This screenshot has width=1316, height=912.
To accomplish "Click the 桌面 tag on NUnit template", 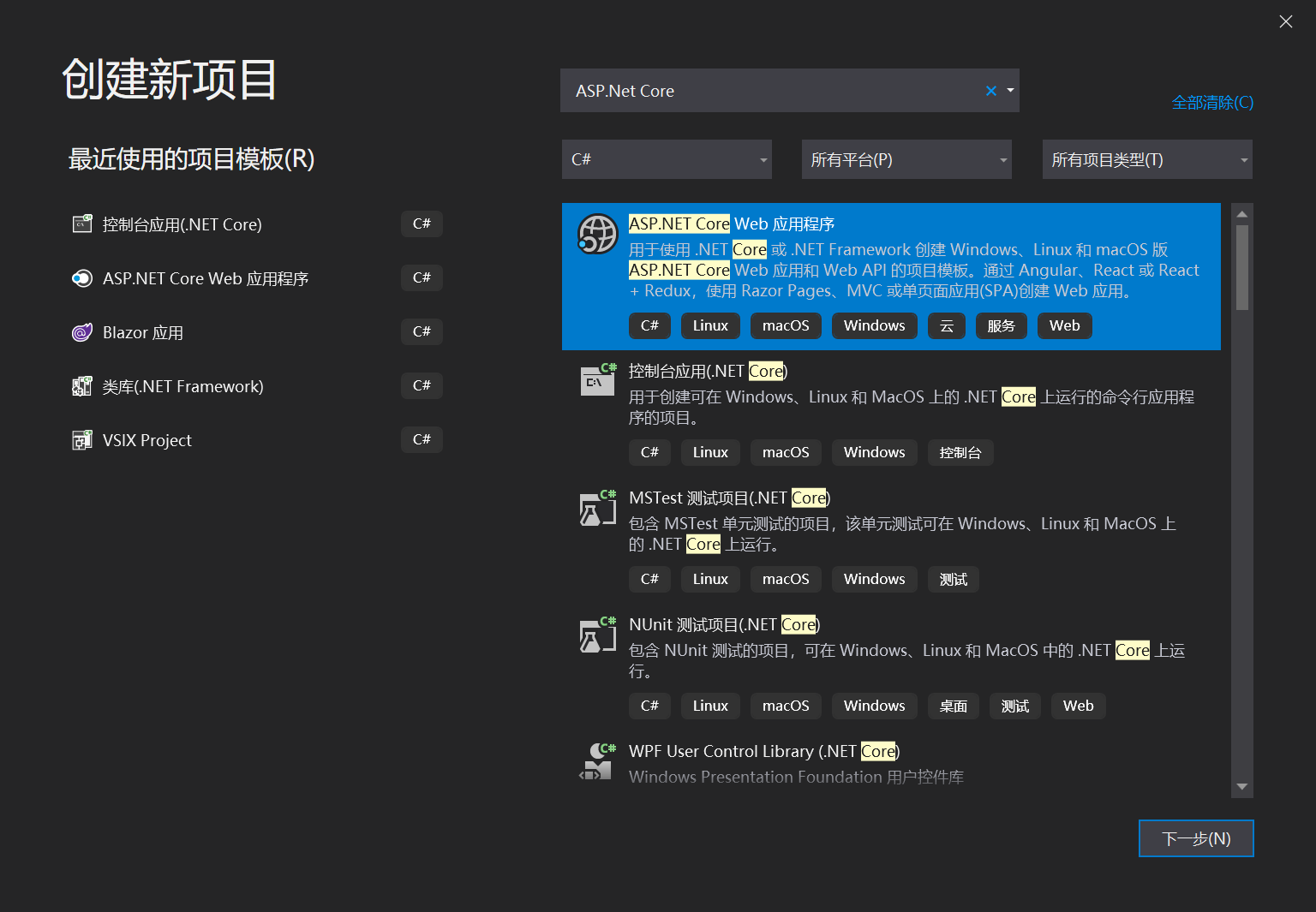I will pyautogui.click(x=954, y=706).
